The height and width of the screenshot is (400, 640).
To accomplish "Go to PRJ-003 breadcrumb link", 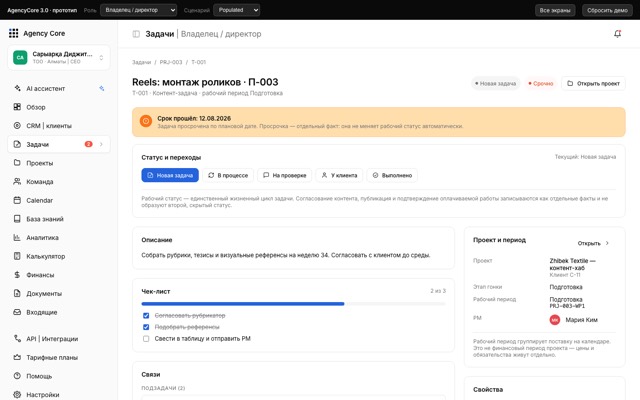I will tap(171, 62).
